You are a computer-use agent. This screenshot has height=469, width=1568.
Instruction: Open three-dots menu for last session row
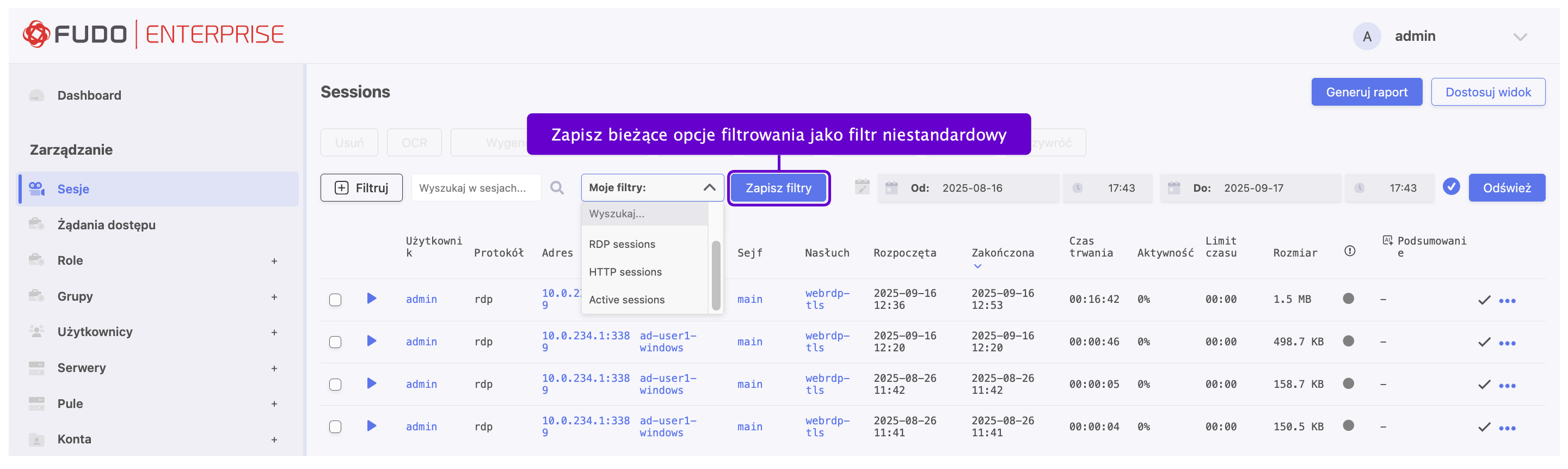1506,428
